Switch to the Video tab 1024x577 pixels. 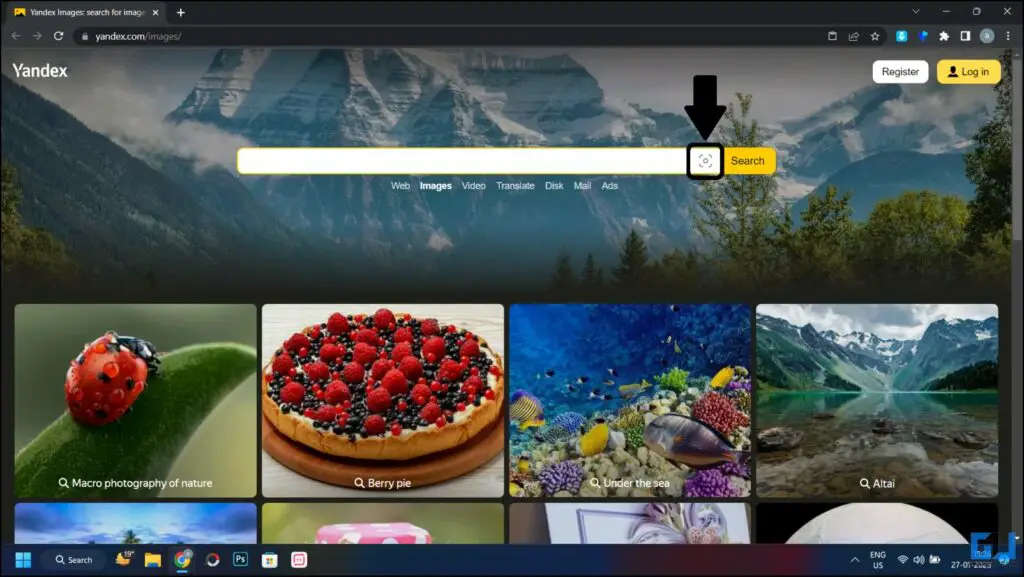[x=473, y=186]
